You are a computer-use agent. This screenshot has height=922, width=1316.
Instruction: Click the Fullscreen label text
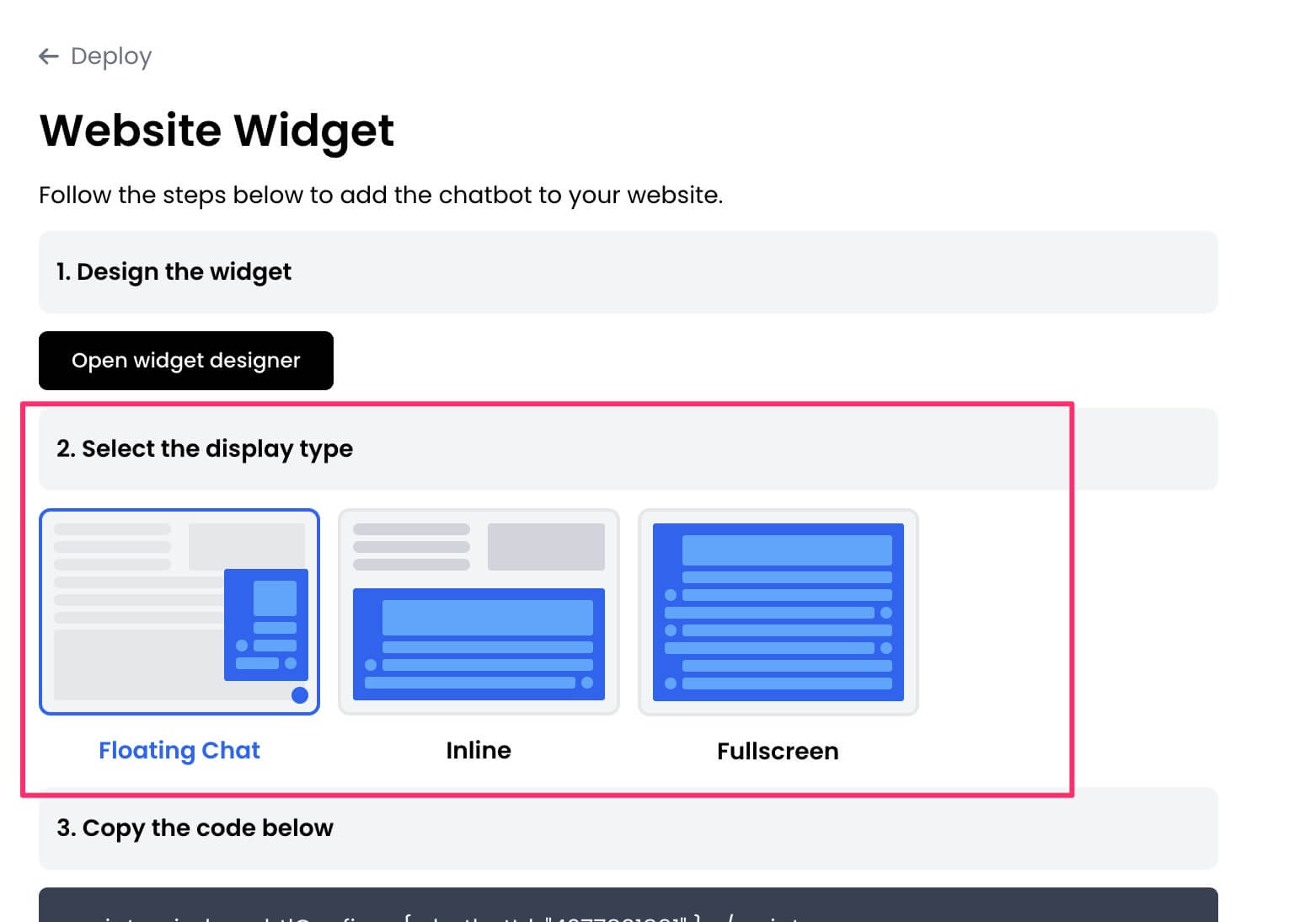[x=777, y=750]
